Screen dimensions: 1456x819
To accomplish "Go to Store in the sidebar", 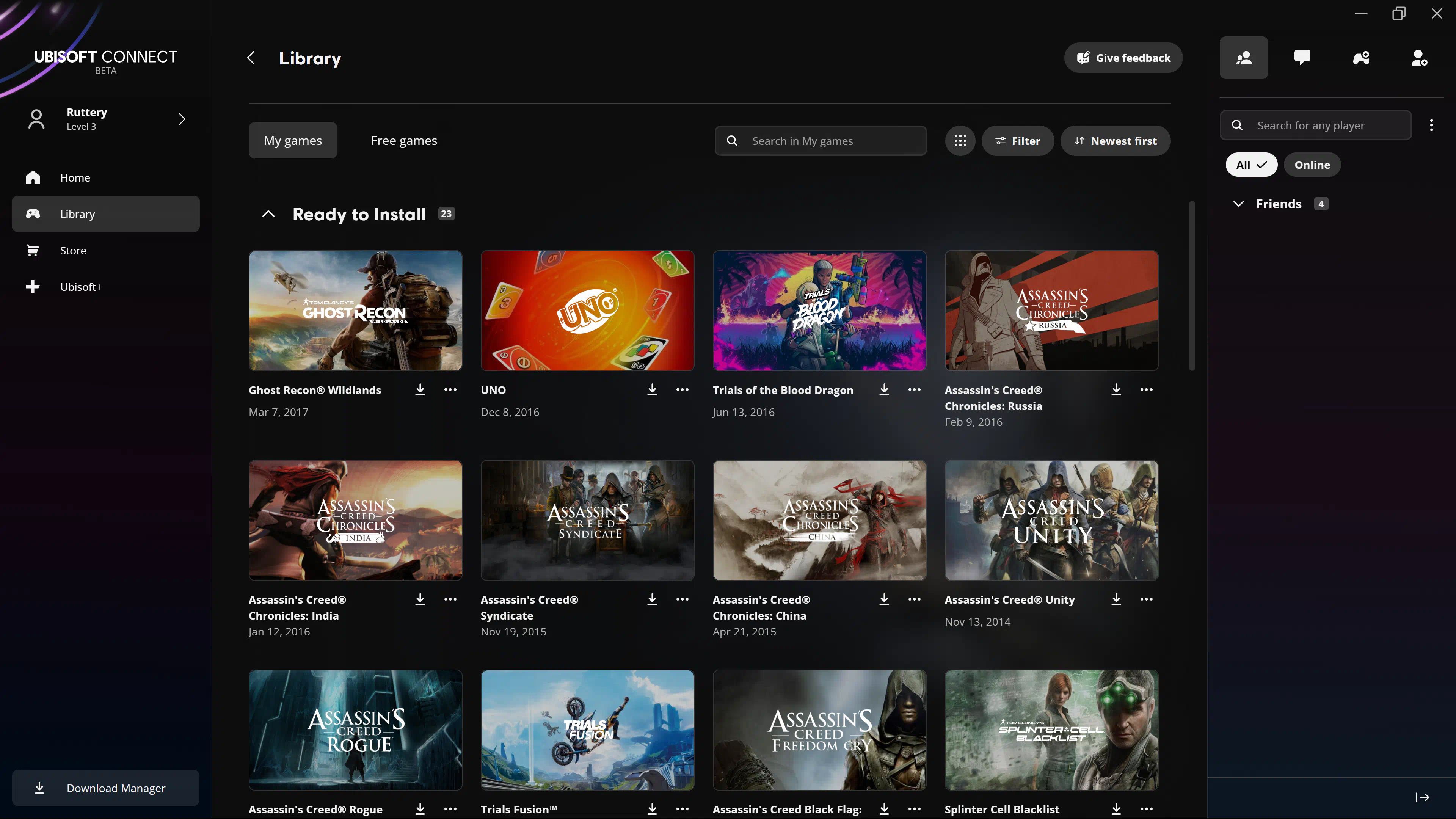I will pos(74,250).
